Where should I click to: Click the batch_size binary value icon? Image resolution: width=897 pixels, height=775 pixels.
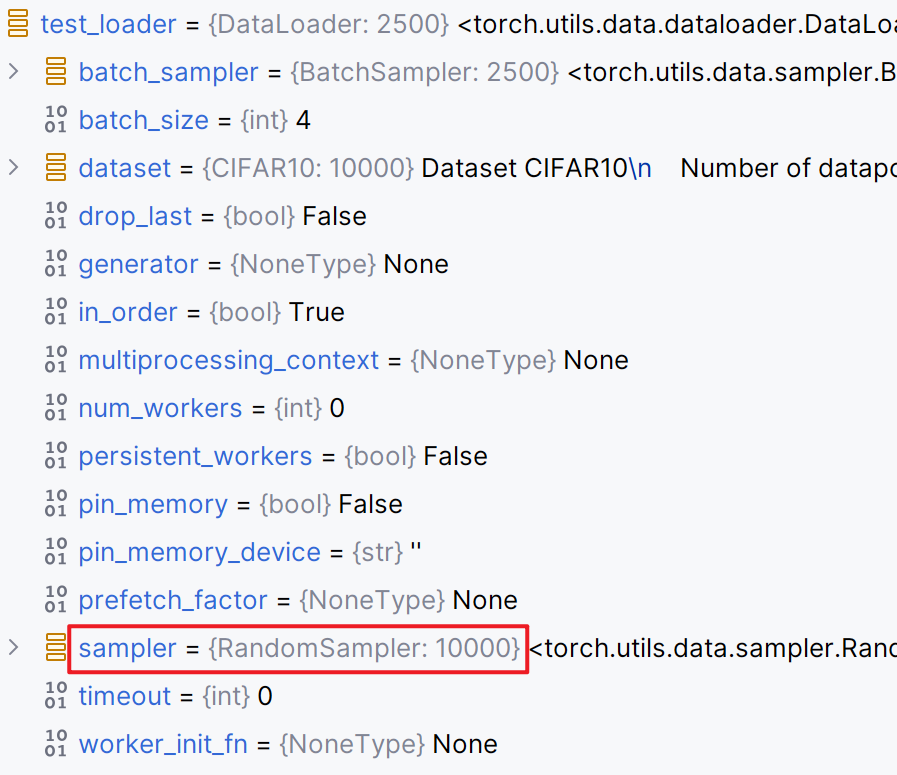click(x=56, y=120)
